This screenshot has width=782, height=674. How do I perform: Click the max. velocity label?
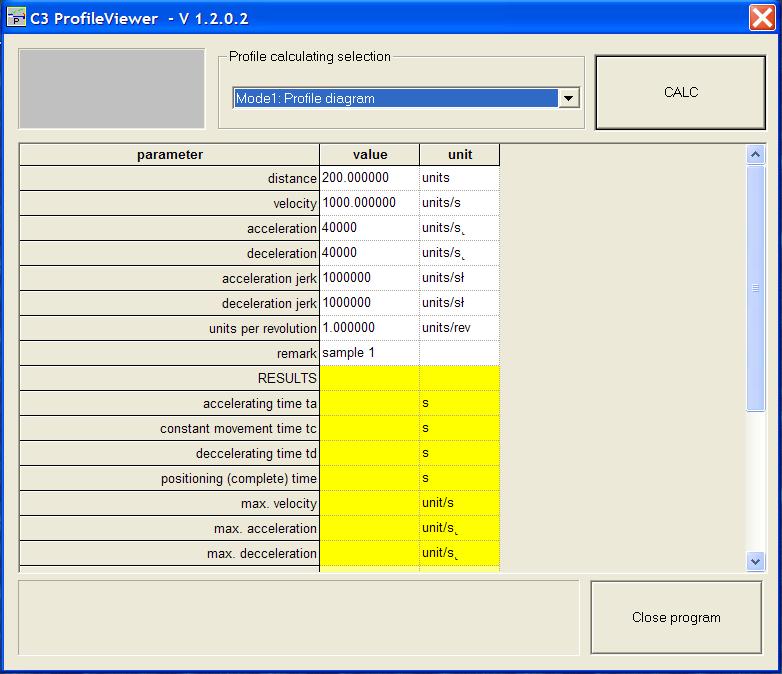pos(170,503)
